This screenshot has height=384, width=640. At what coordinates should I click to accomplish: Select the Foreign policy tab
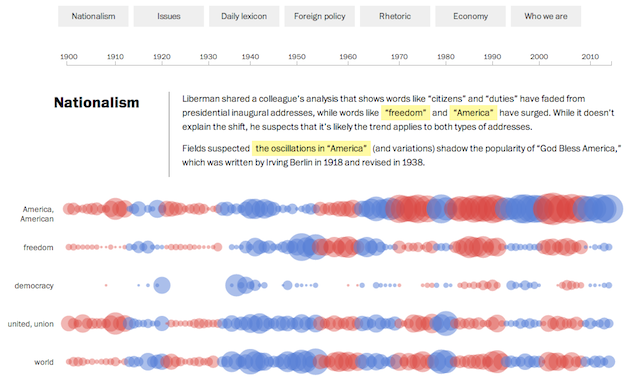coord(320,16)
